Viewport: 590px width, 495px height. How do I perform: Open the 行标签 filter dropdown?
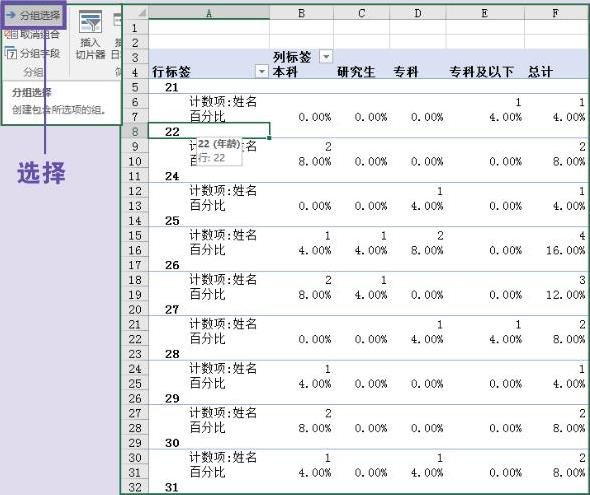point(261,71)
